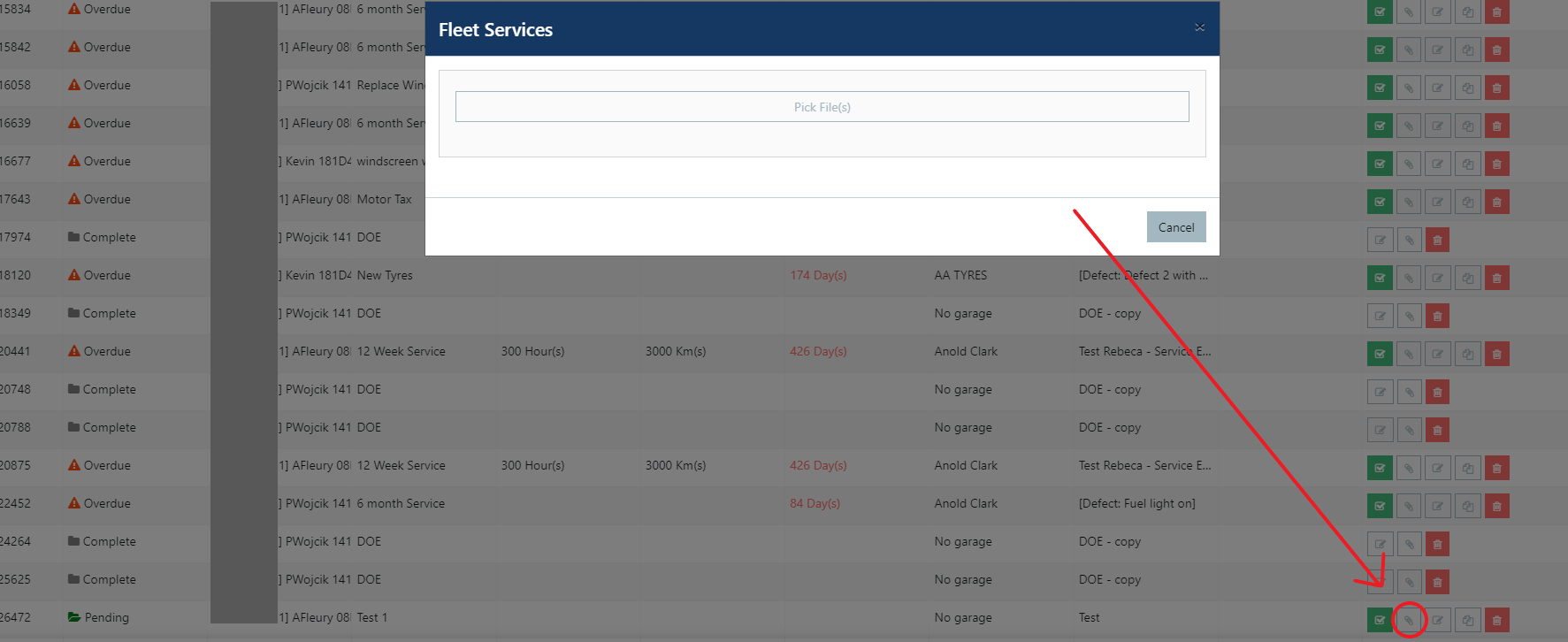The width and height of the screenshot is (1568, 642).
Task: Delete completed service 17974
Action: point(1437,240)
